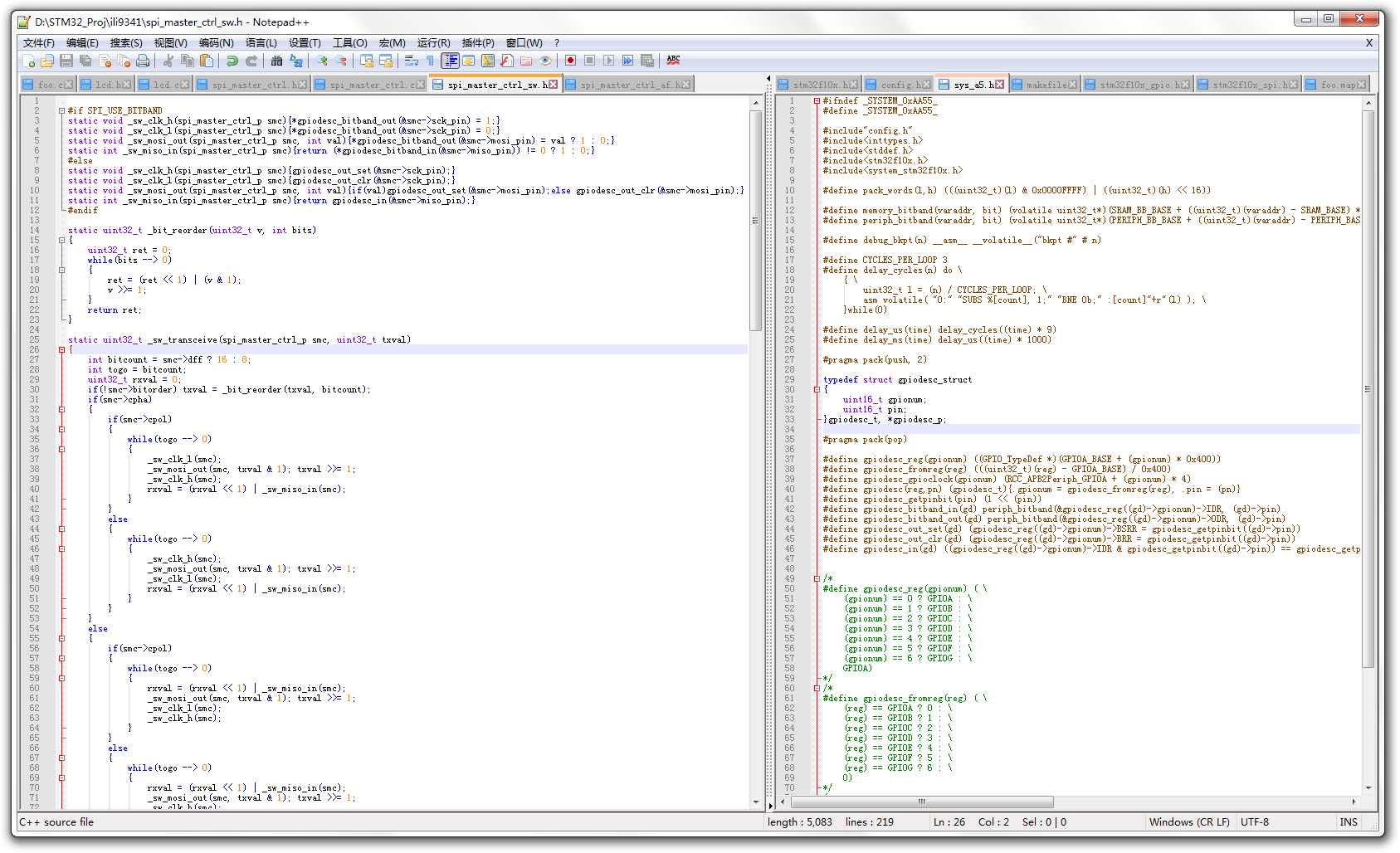Create a new file with toolbar icon
The height and width of the screenshot is (853, 1400).
[29, 61]
